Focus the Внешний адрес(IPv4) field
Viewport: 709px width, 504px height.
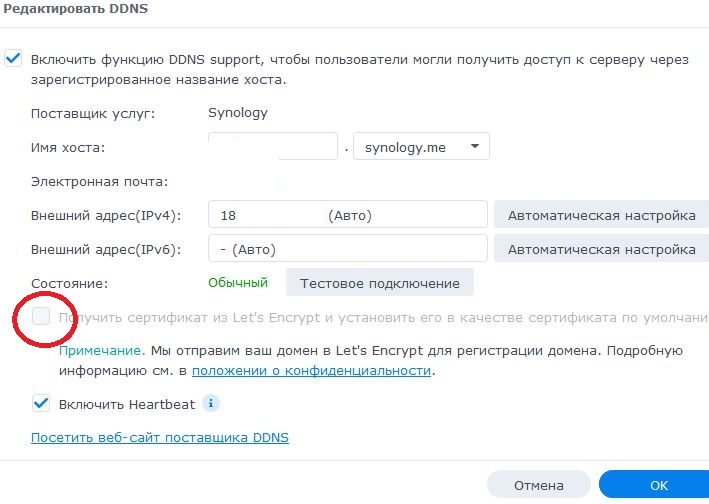tap(347, 215)
